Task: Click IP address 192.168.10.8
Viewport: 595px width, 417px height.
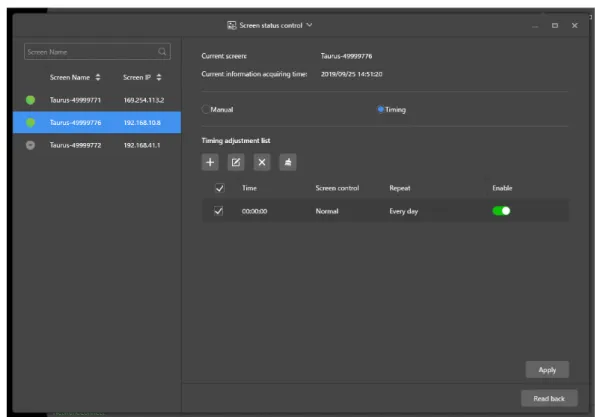Action: (142, 123)
